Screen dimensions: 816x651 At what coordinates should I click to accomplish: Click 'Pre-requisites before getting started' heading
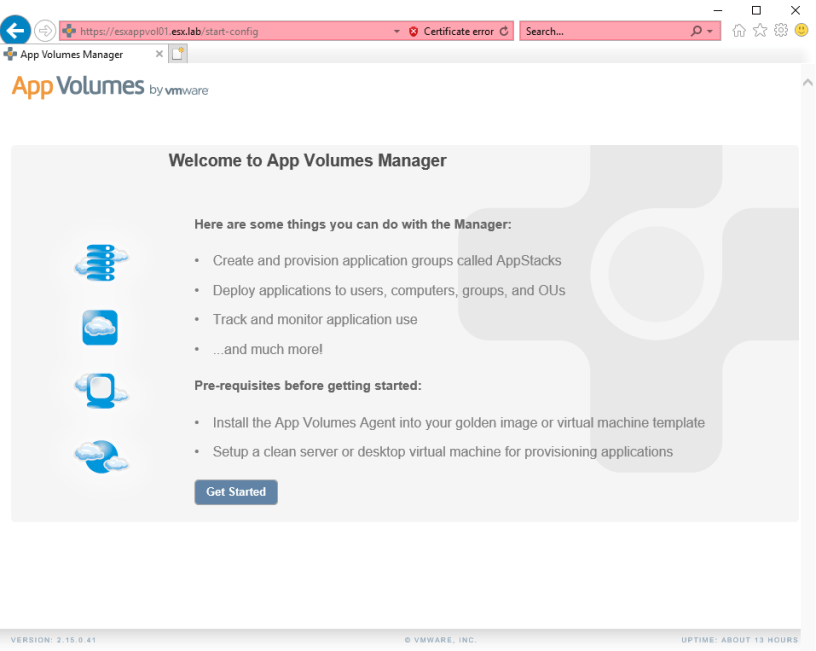[x=308, y=386]
